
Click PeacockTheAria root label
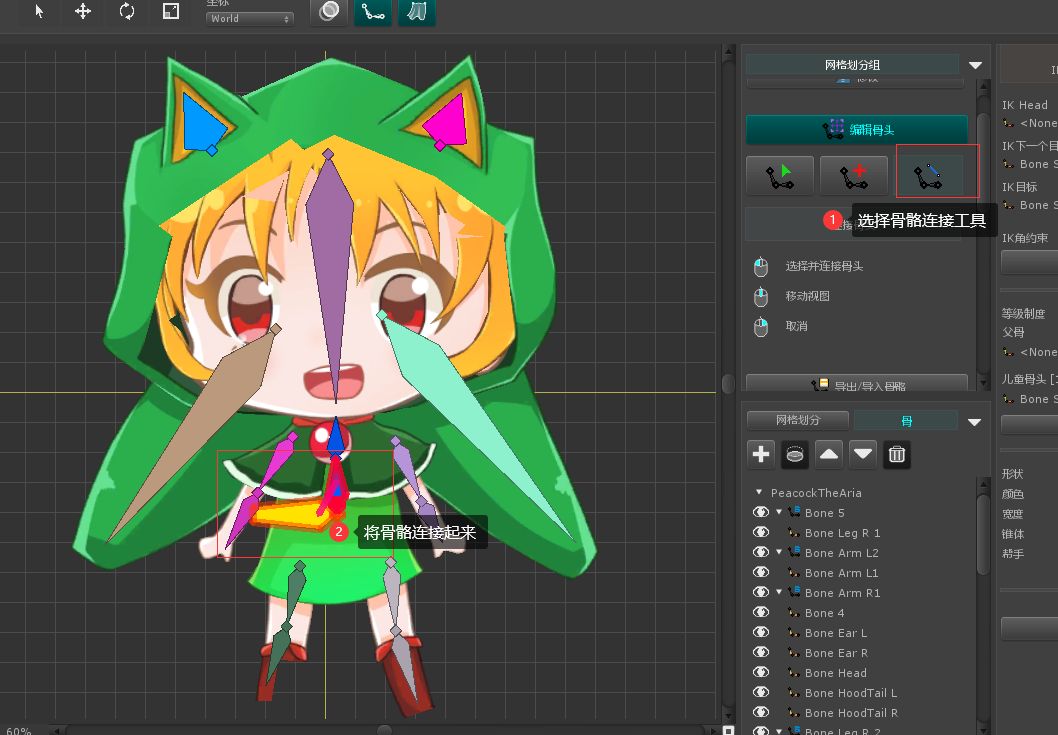816,493
